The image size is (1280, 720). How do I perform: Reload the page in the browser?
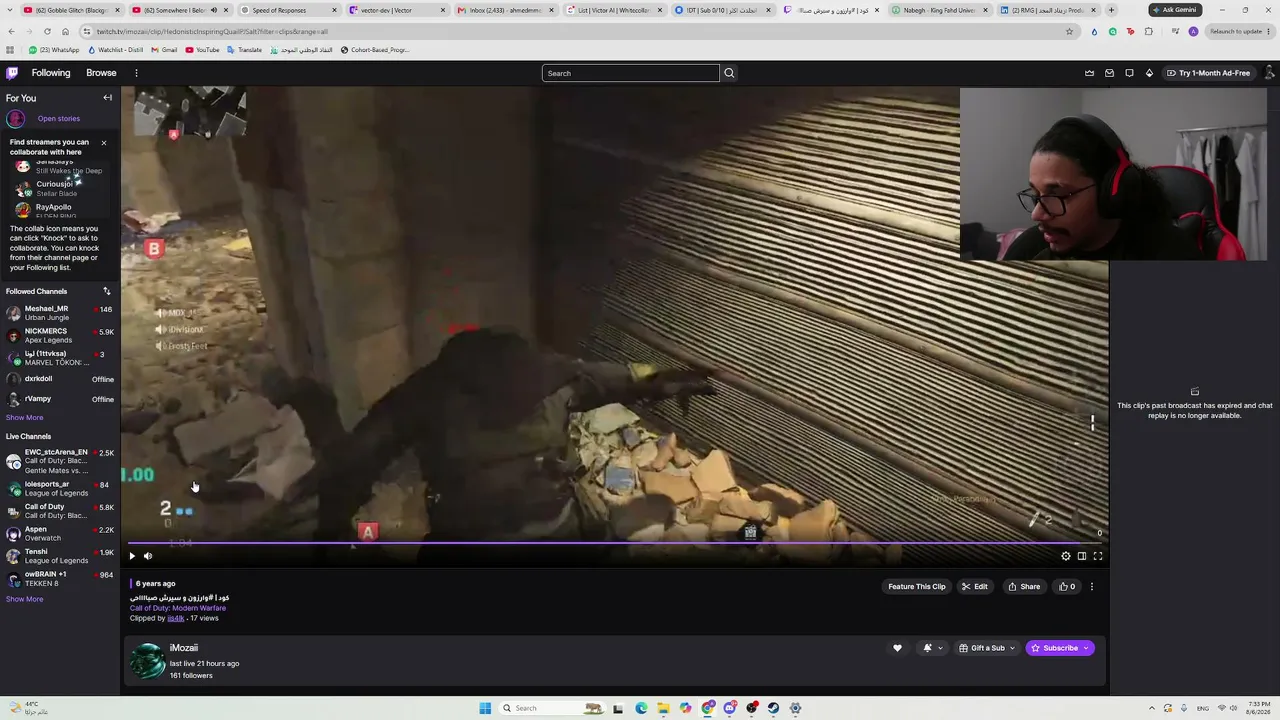(x=47, y=31)
